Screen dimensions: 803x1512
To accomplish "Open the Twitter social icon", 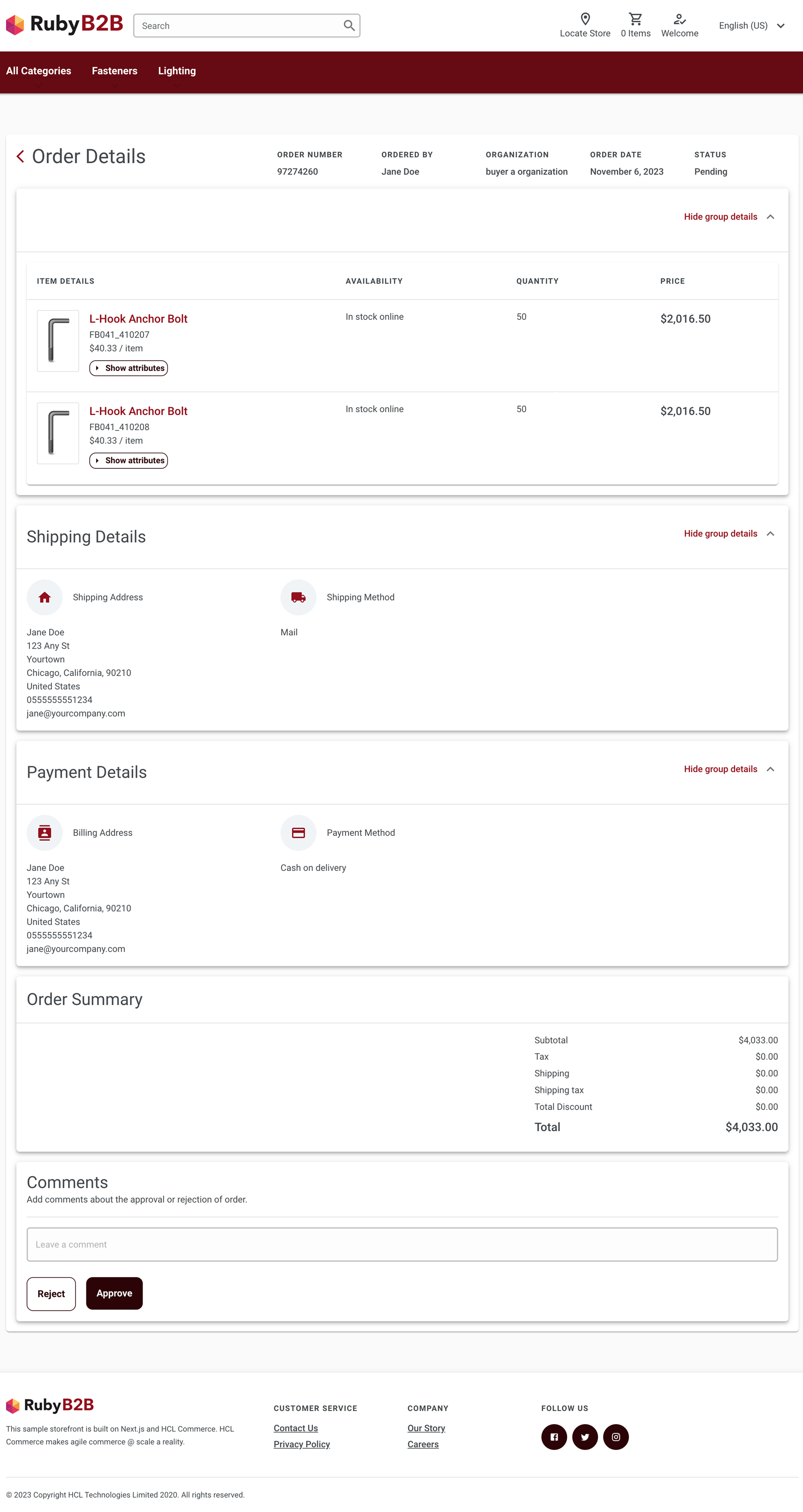I will click(x=585, y=1437).
